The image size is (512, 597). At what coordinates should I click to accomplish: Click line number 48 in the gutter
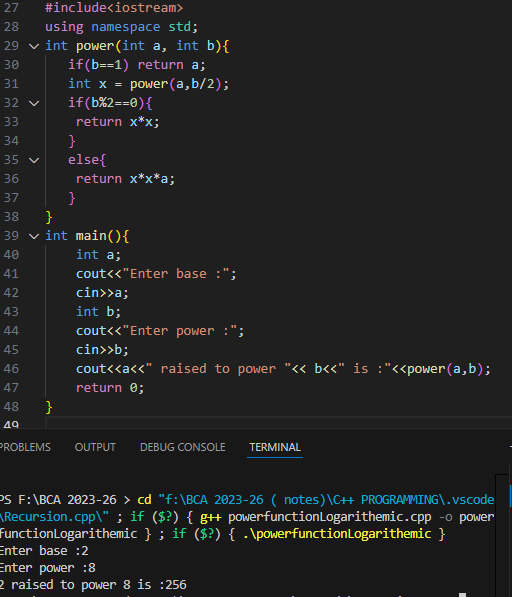pos(11,407)
